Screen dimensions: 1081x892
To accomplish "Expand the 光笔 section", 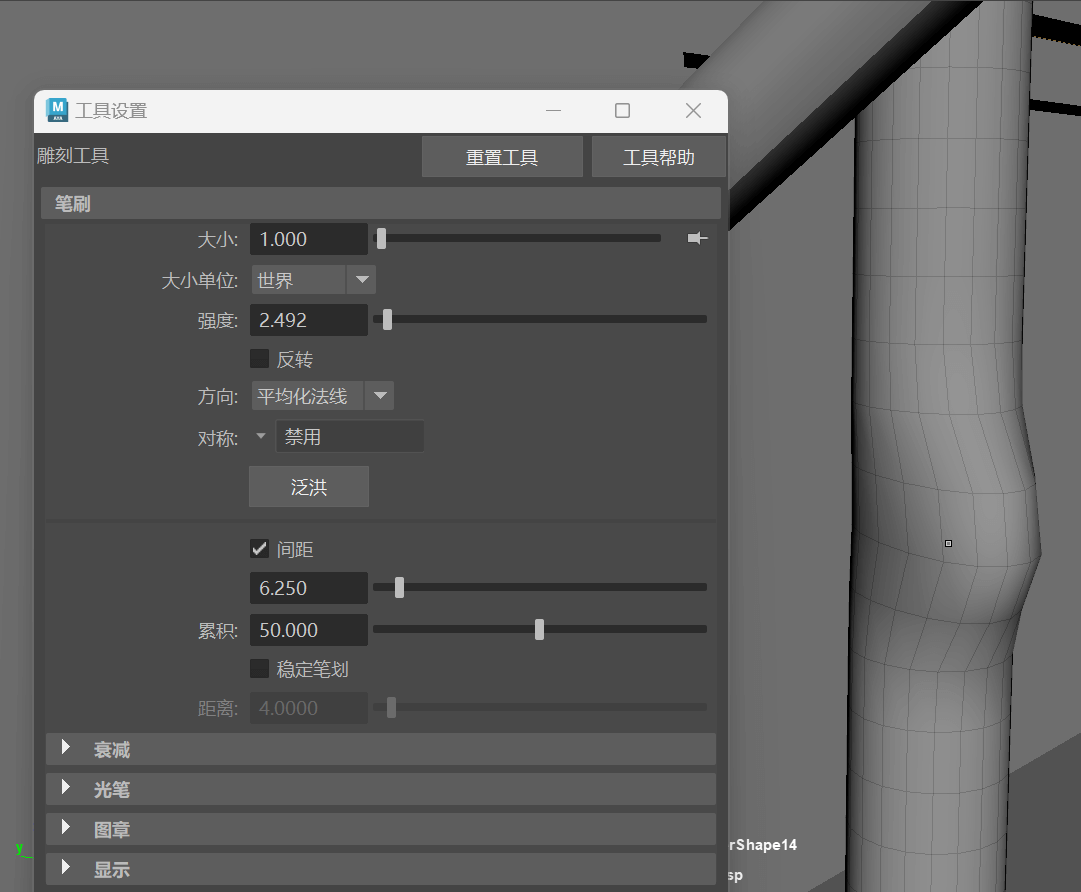I will (381, 789).
